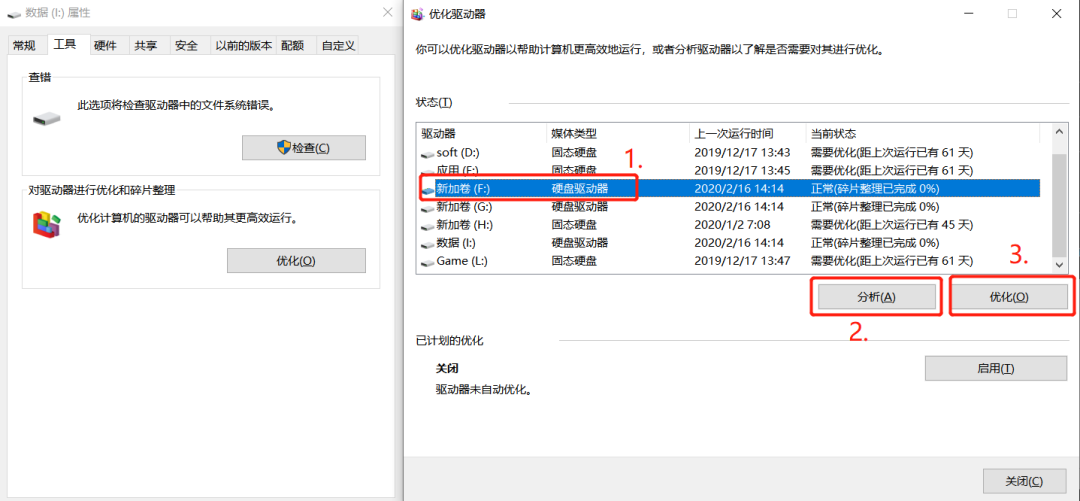Click the 优化驱动器 title bar icon

point(416,13)
